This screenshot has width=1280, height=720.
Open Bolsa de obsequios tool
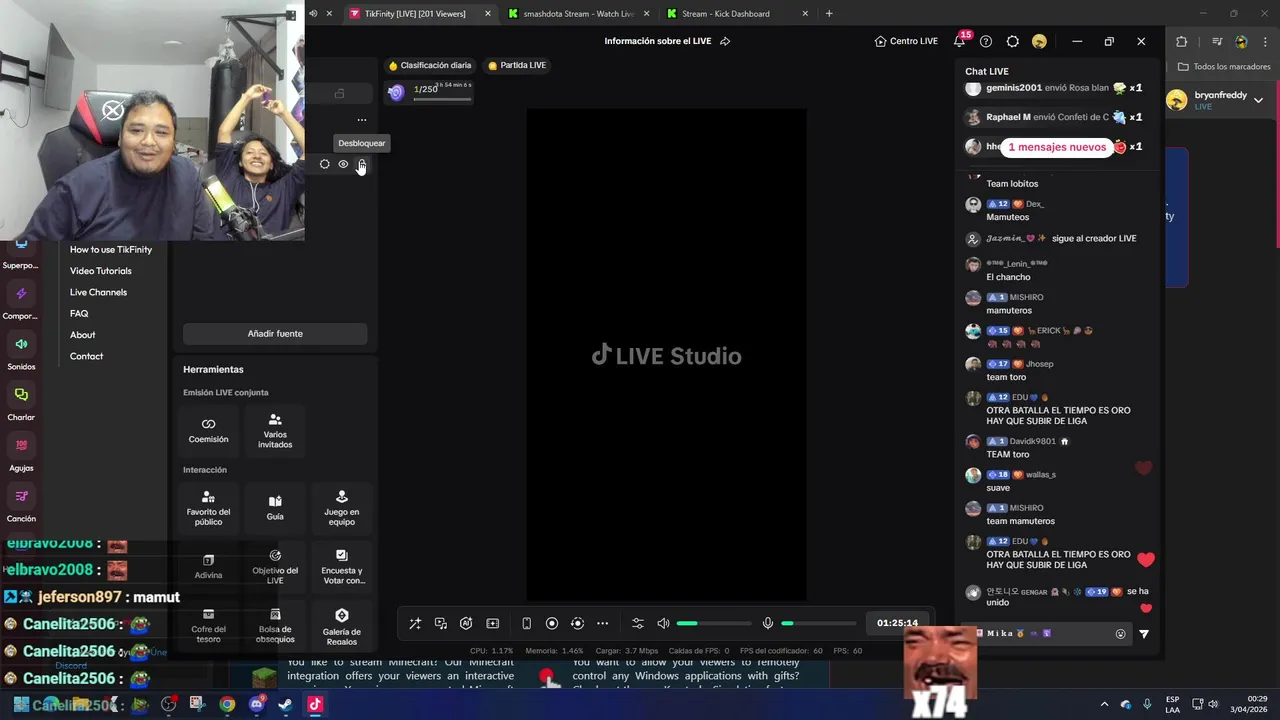[275, 626]
